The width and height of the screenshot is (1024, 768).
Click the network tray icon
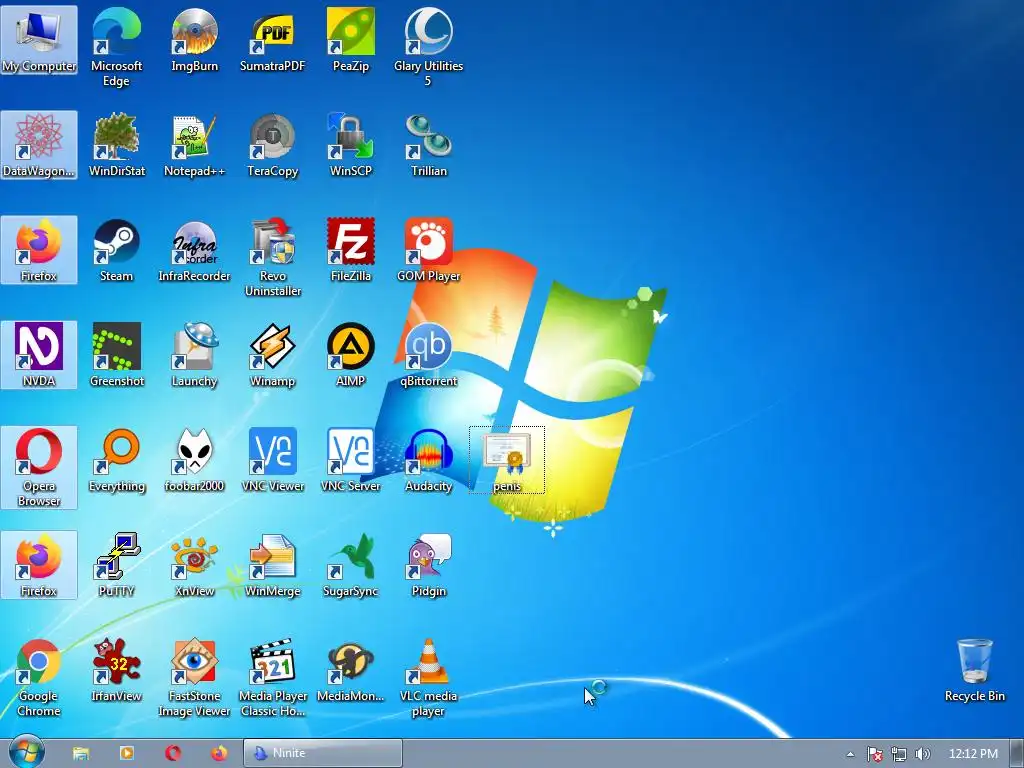[899, 754]
